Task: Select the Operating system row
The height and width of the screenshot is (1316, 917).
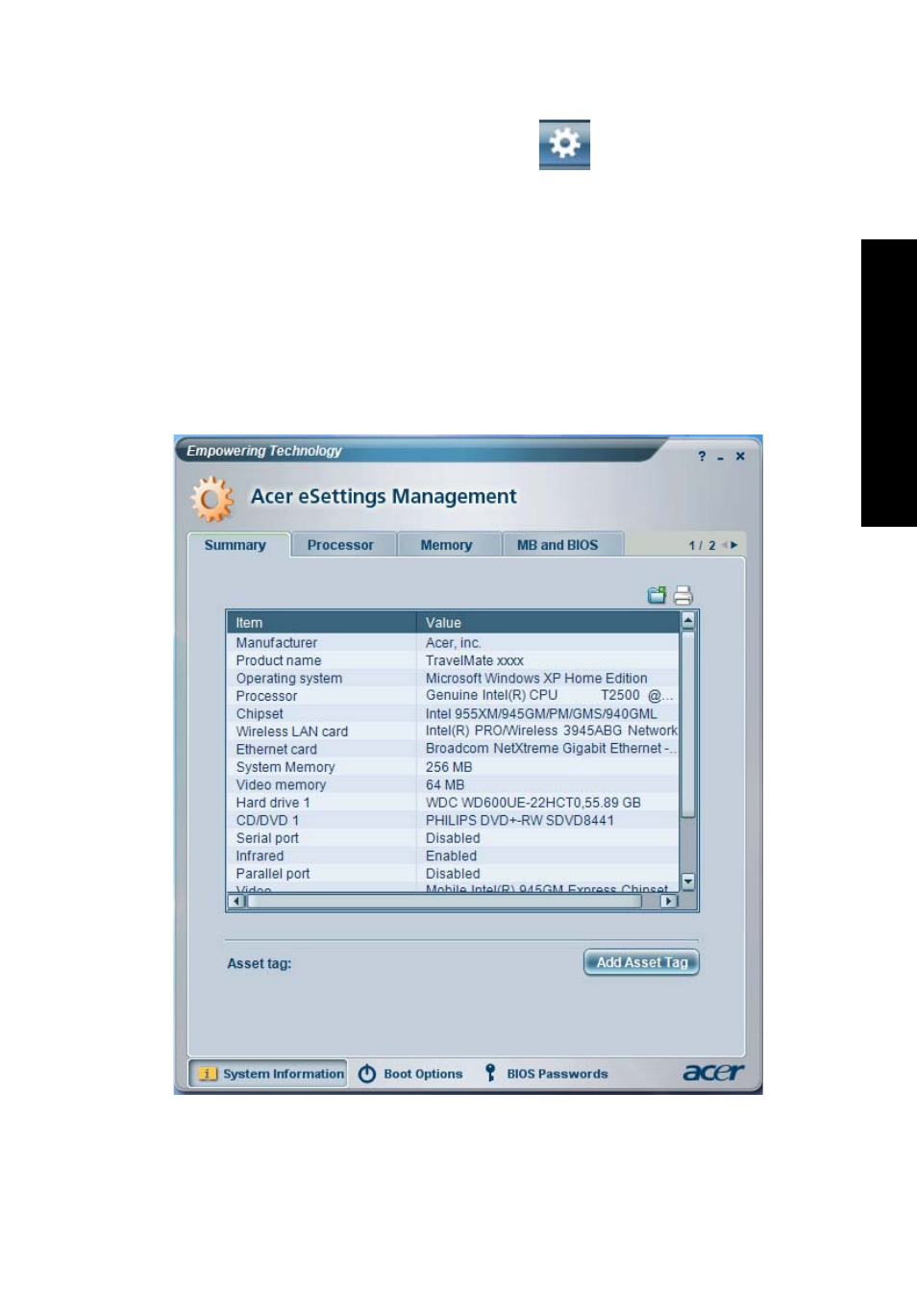Action: (x=453, y=679)
